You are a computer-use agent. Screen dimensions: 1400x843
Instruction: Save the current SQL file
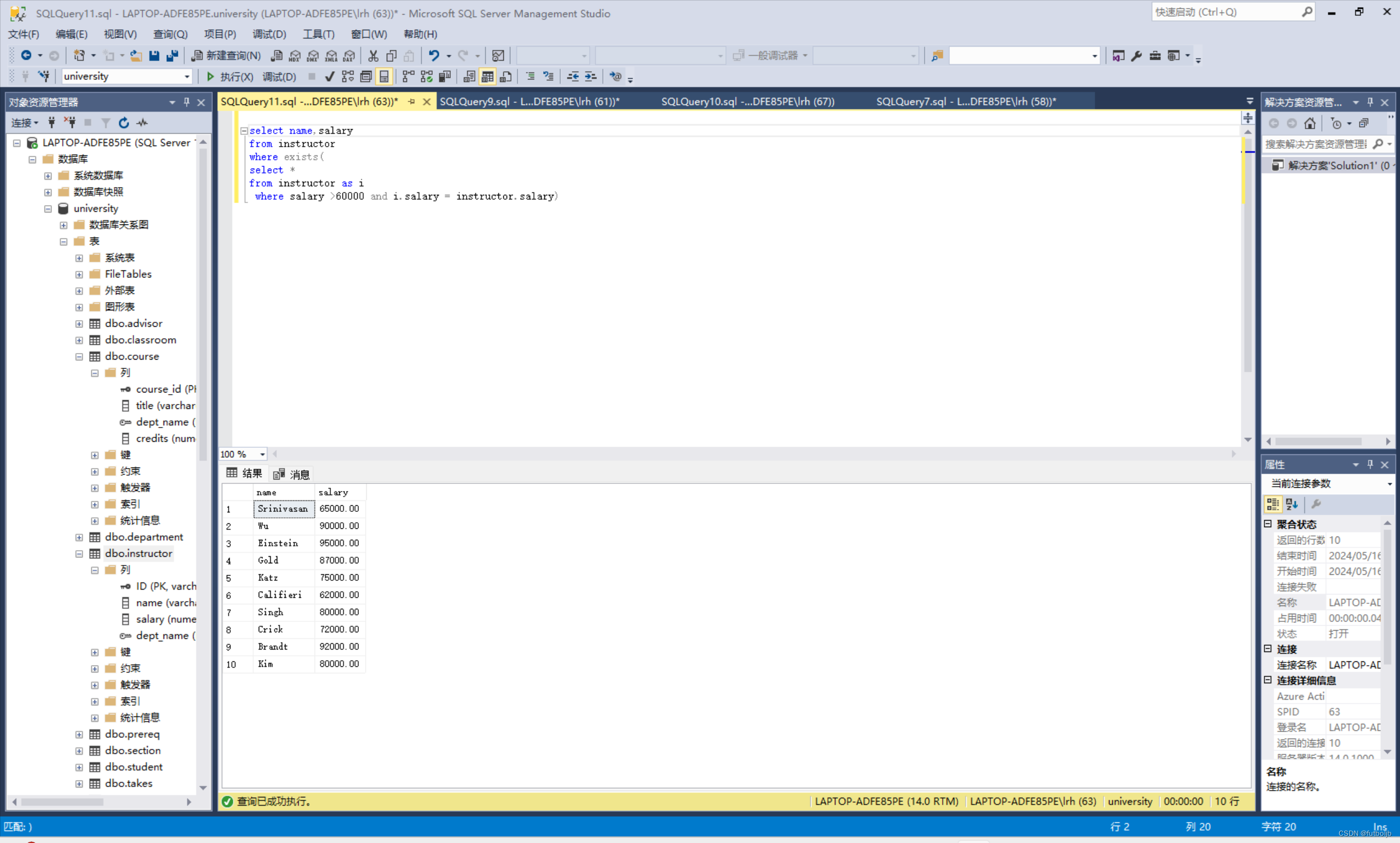click(154, 55)
